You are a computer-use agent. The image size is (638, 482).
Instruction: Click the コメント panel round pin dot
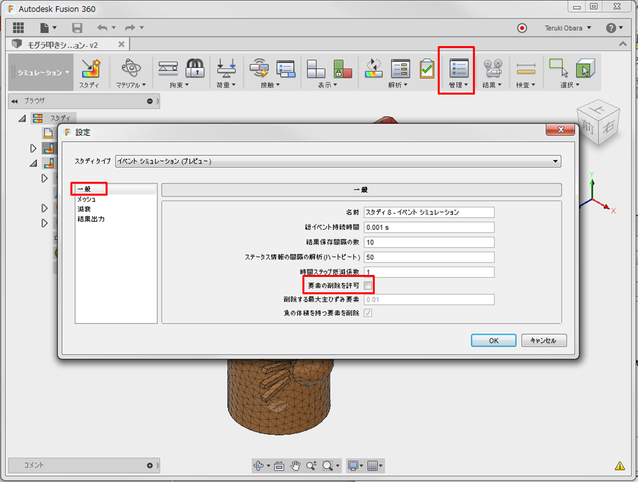coord(150,465)
